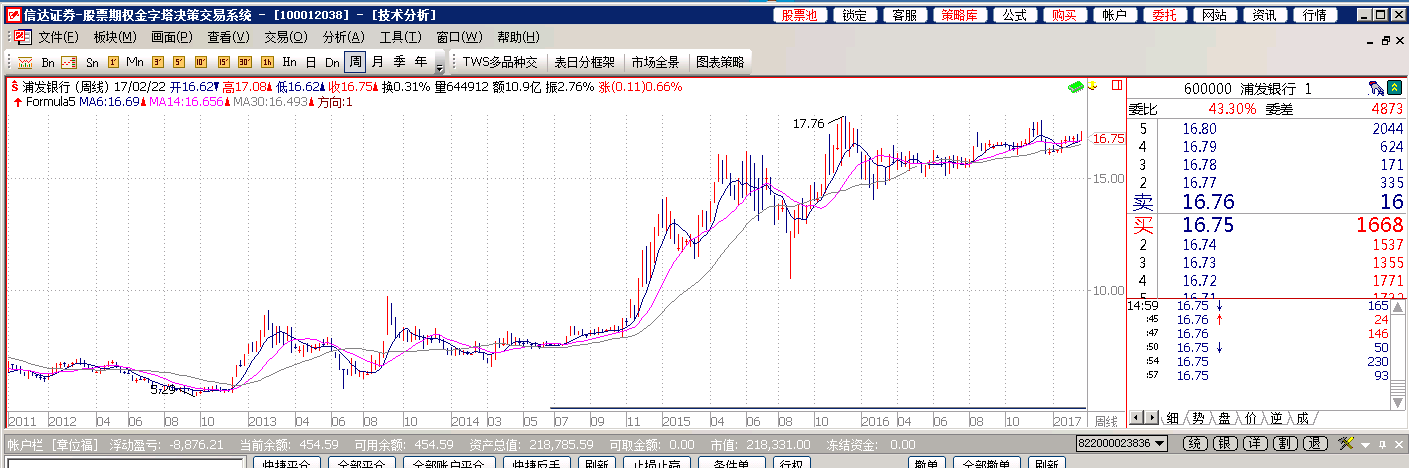Image resolution: width=1409 pixels, height=468 pixels.
Task: Switch to the 逆 tab
Action: pos(1276,418)
